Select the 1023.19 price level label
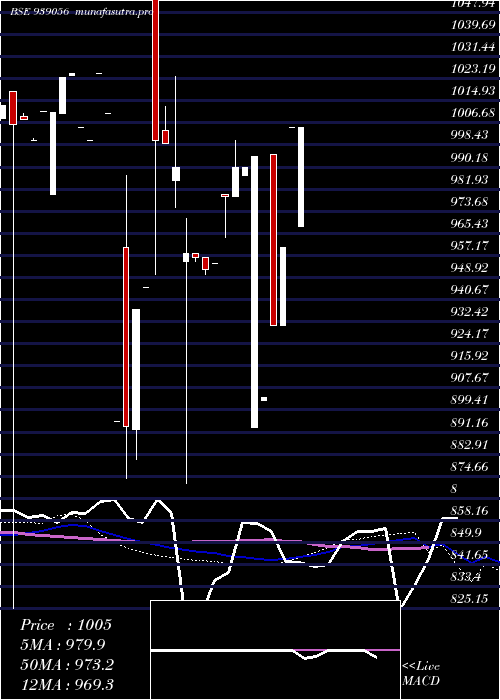Image resolution: width=500 pixels, height=700 pixels. tap(473, 69)
